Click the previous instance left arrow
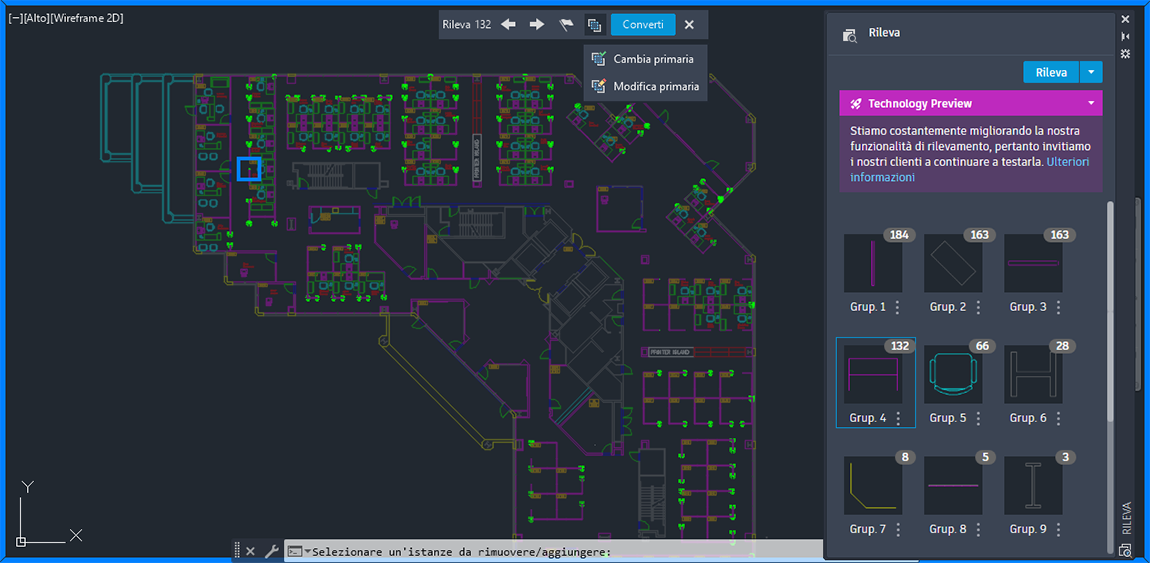Viewport: 1150px width, 563px height. pos(508,24)
